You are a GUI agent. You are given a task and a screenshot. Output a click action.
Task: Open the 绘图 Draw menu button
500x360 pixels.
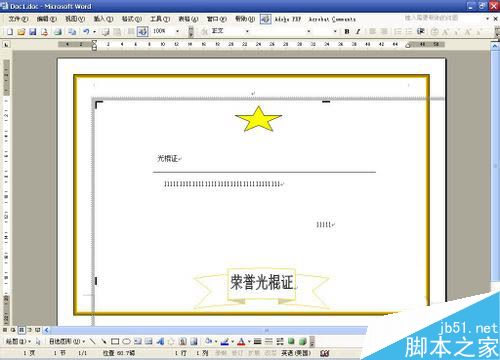point(18,341)
